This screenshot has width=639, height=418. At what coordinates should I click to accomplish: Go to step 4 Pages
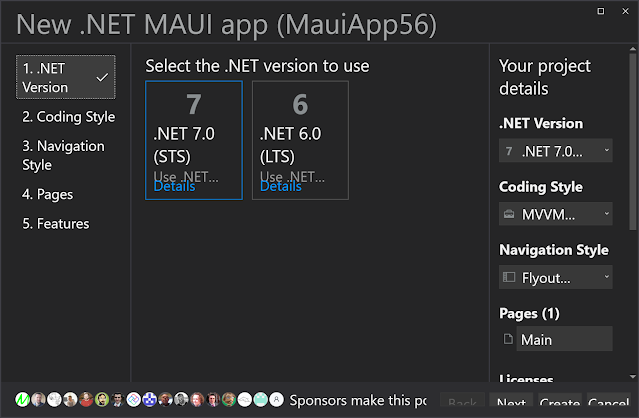point(48,194)
